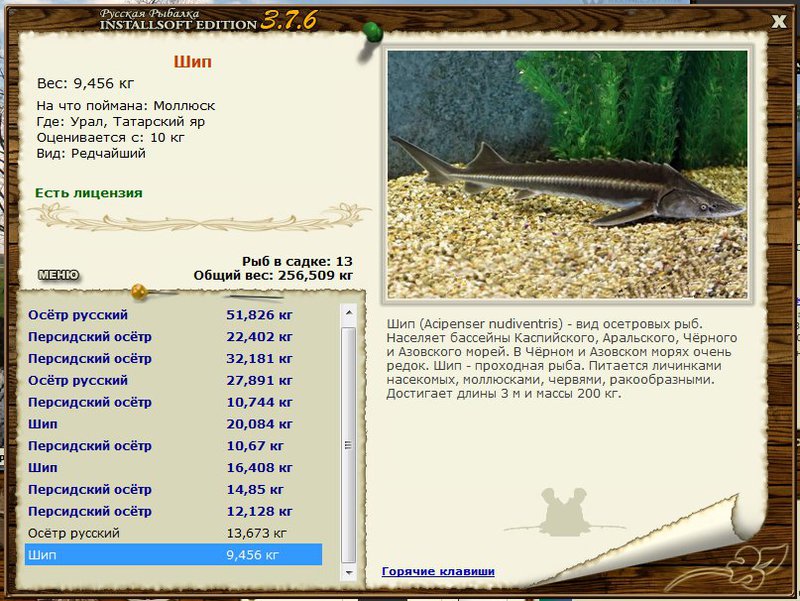Select Шип 20,084 кг row
This screenshot has height=601, width=800.
click(173, 424)
